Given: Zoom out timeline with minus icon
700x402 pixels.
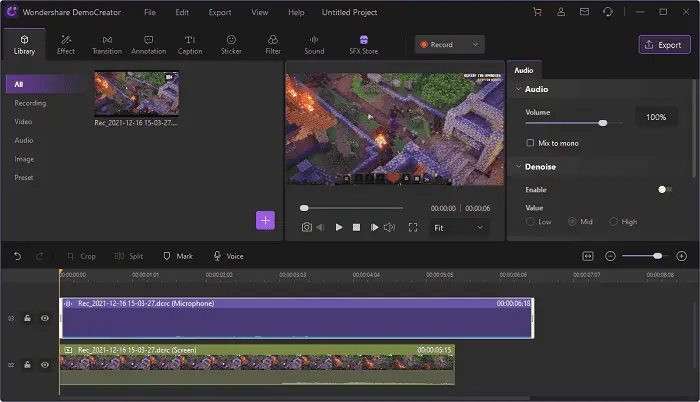Looking at the screenshot, I should click(610, 256).
